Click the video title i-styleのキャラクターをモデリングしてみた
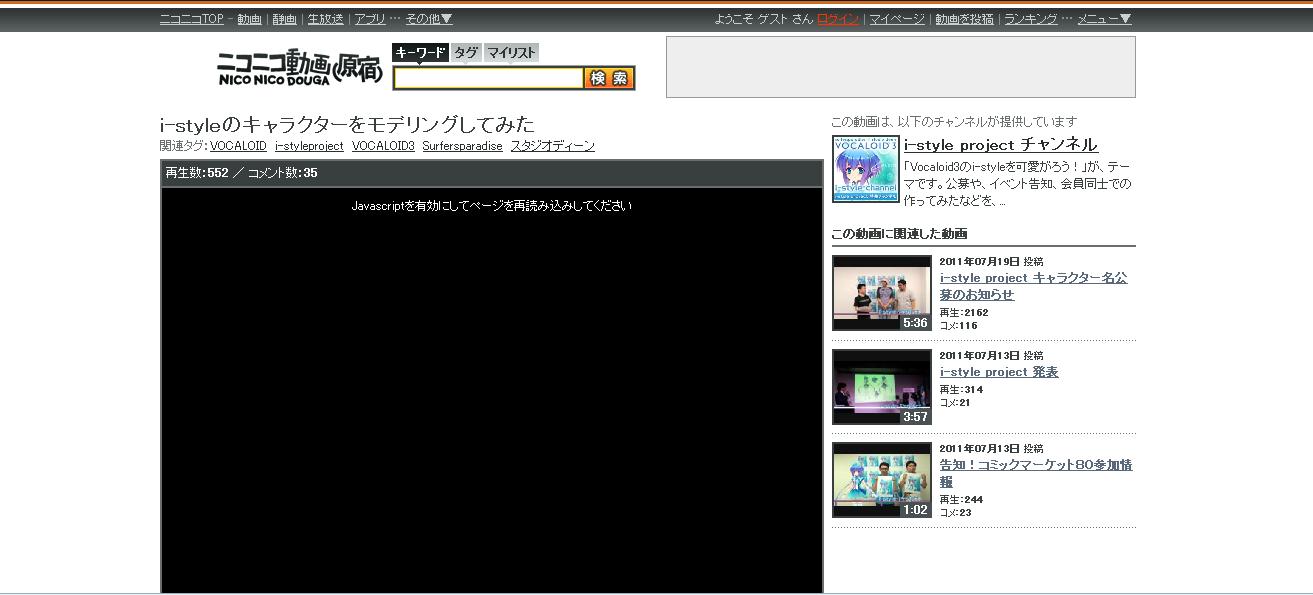The height and width of the screenshot is (595, 1313). coord(347,124)
